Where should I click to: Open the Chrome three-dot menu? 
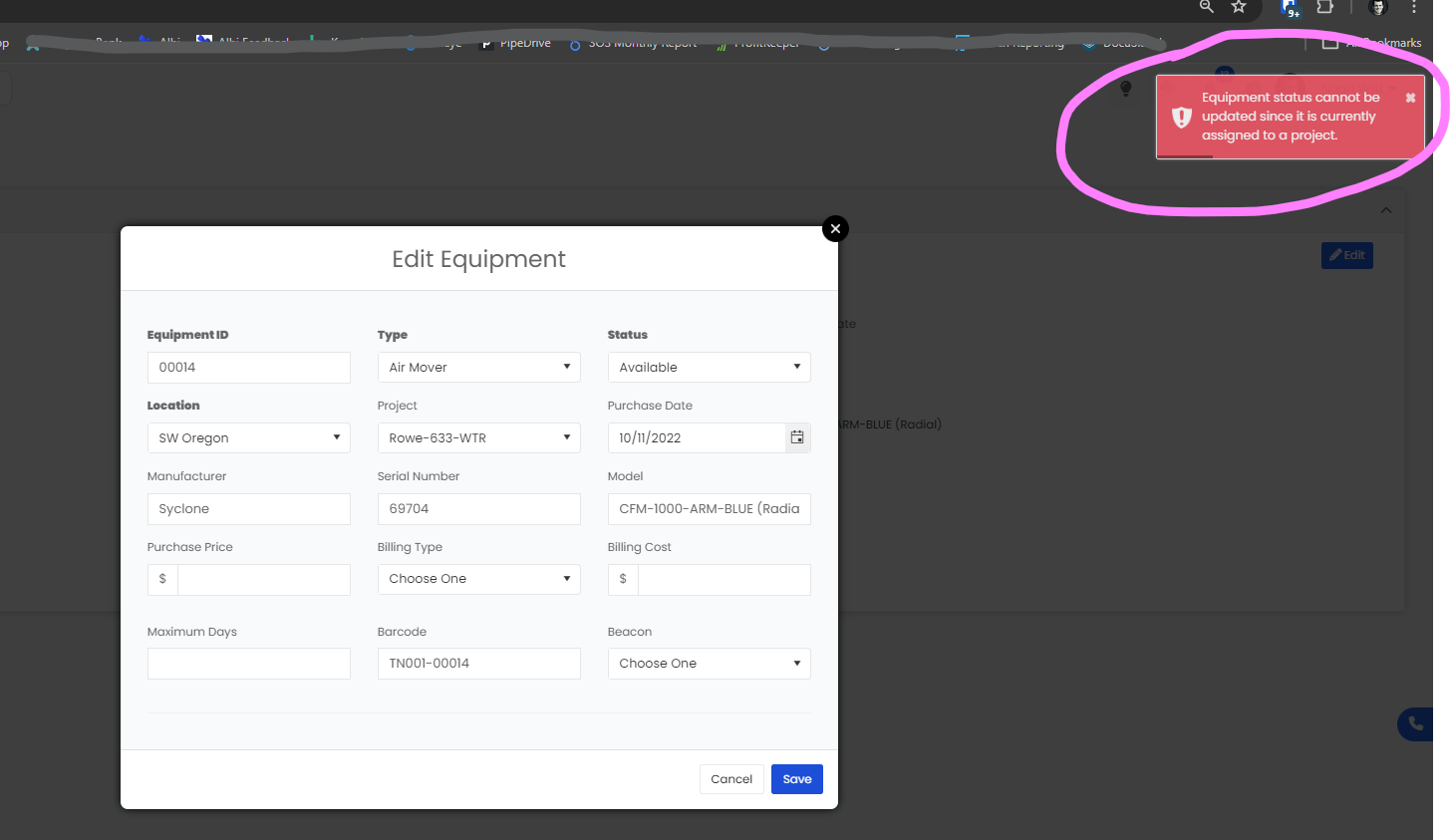(x=1413, y=7)
